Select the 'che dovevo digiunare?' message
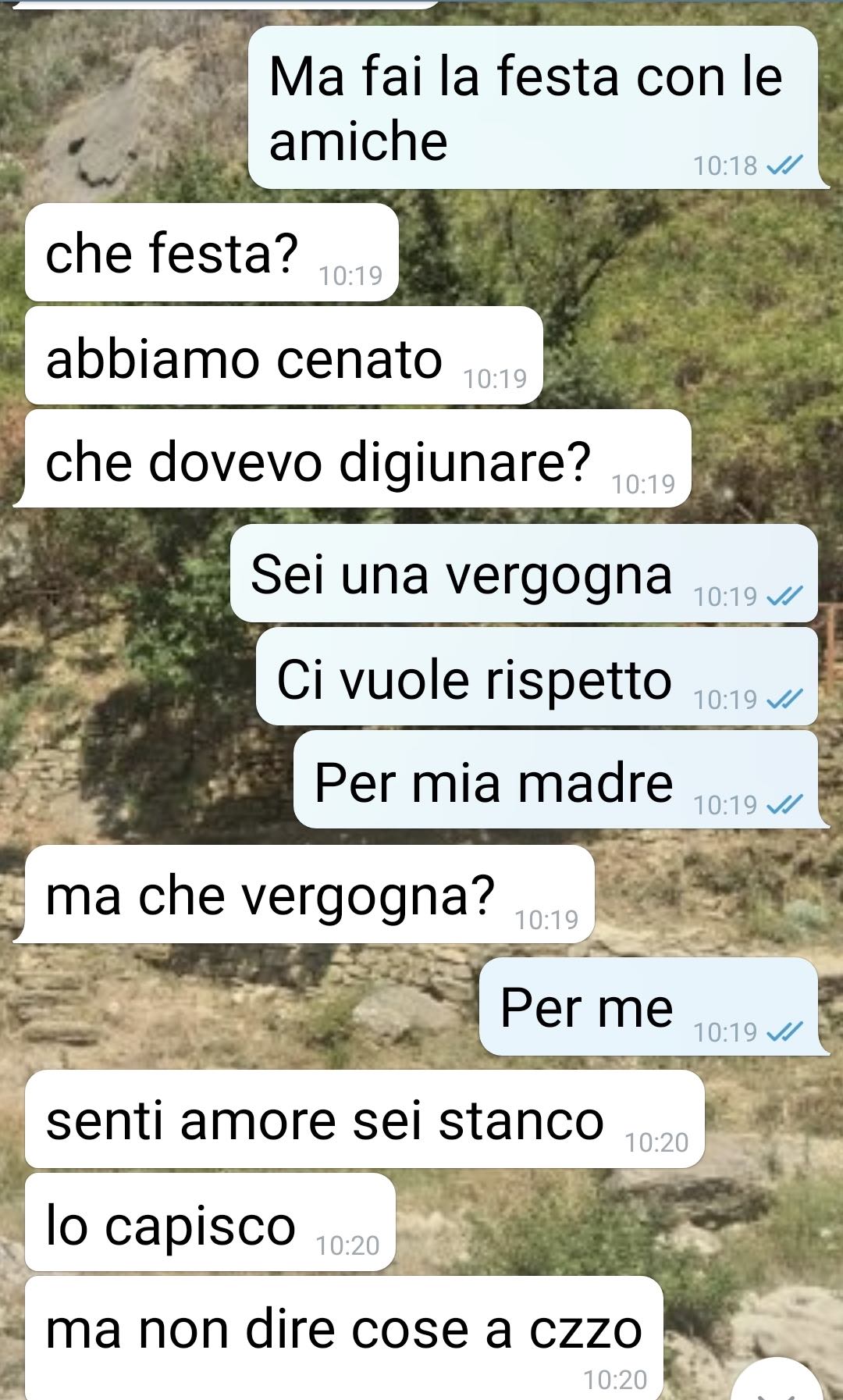This screenshot has width=843, height=1400. 352,459
